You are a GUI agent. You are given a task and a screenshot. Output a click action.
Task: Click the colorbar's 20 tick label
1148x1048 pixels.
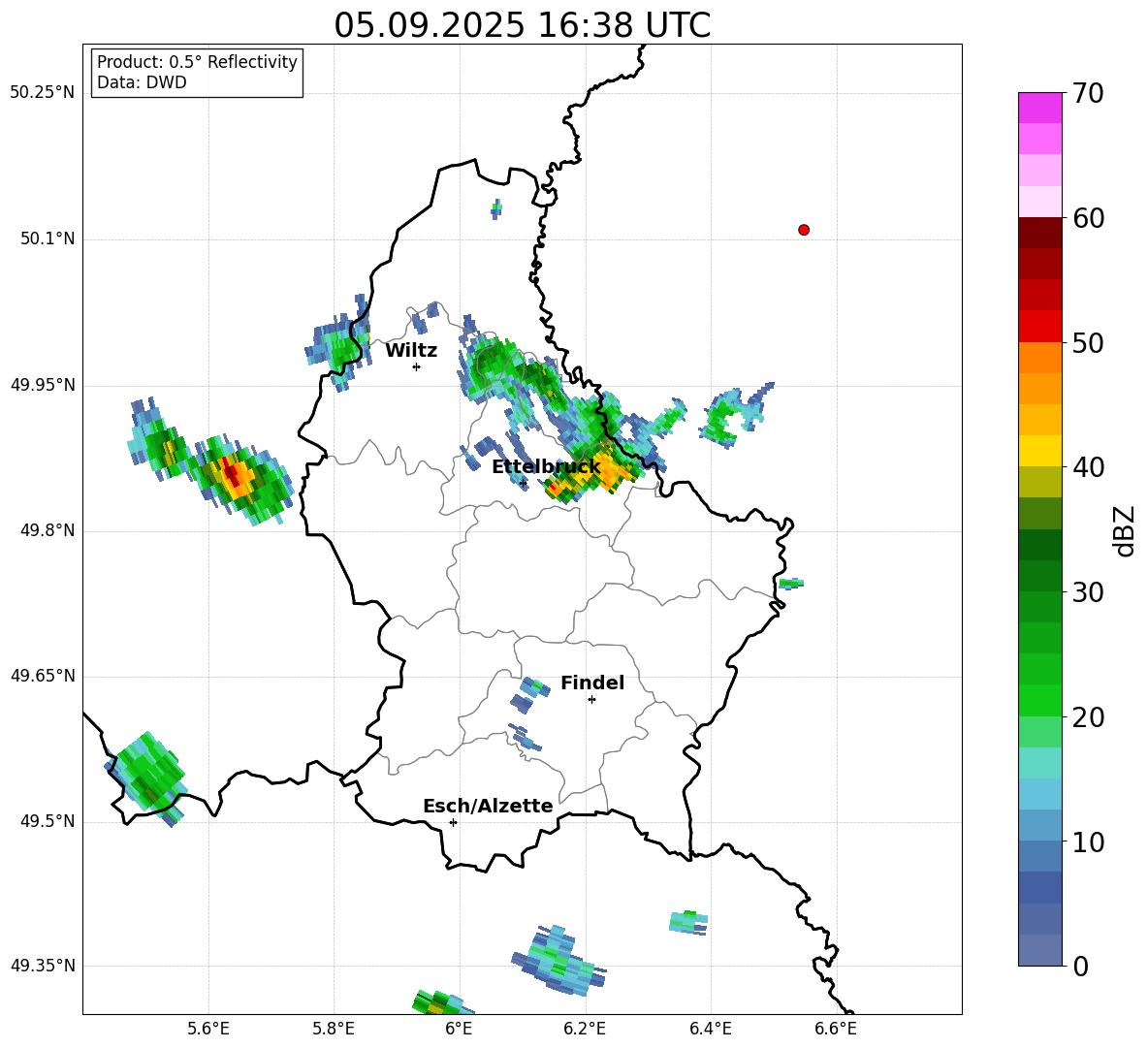(x=1088, y=717)
